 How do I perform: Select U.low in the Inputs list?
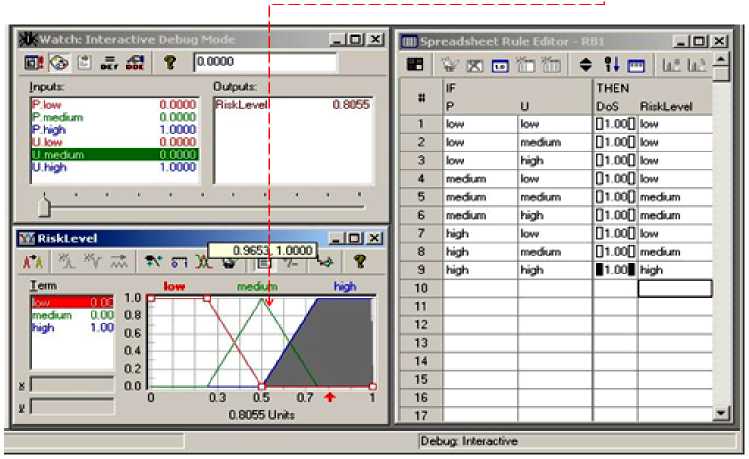click(x=114, y=142)
